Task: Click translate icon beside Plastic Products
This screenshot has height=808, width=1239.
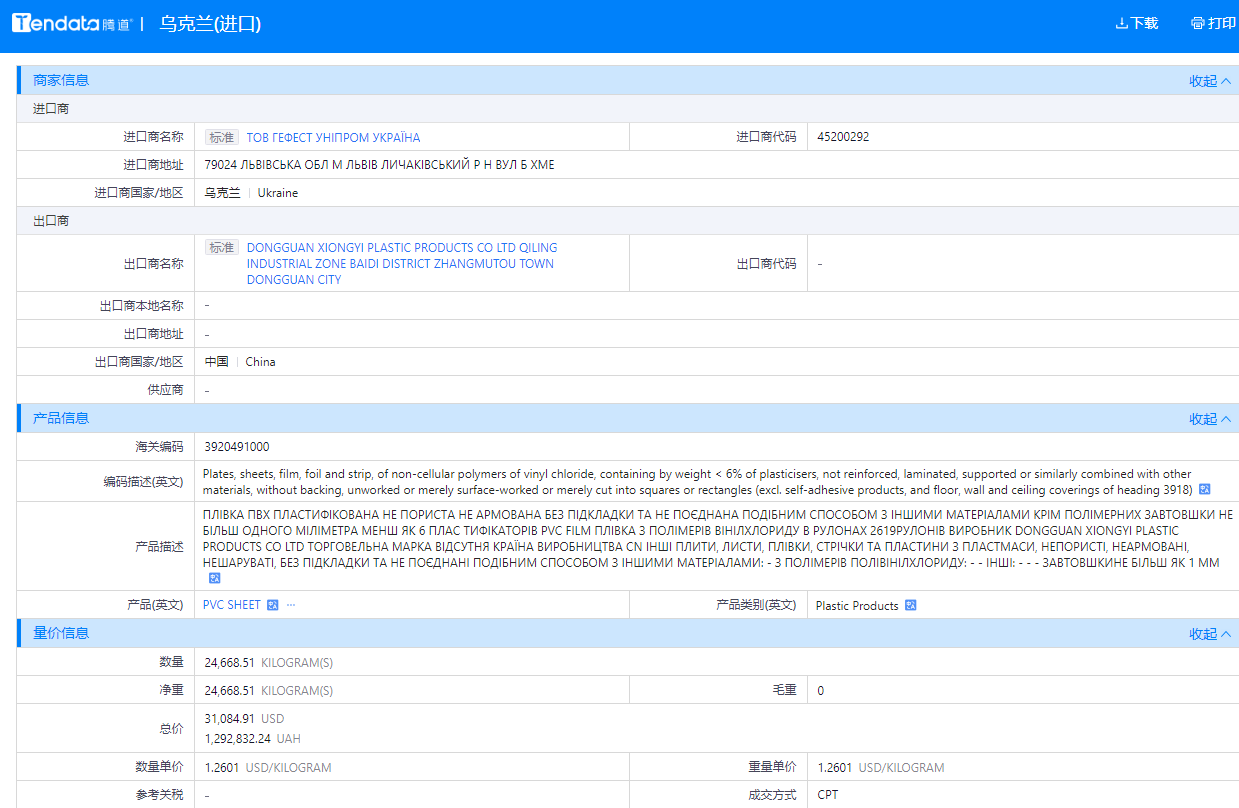Action: pyautogui.click(x=910, y=605)
